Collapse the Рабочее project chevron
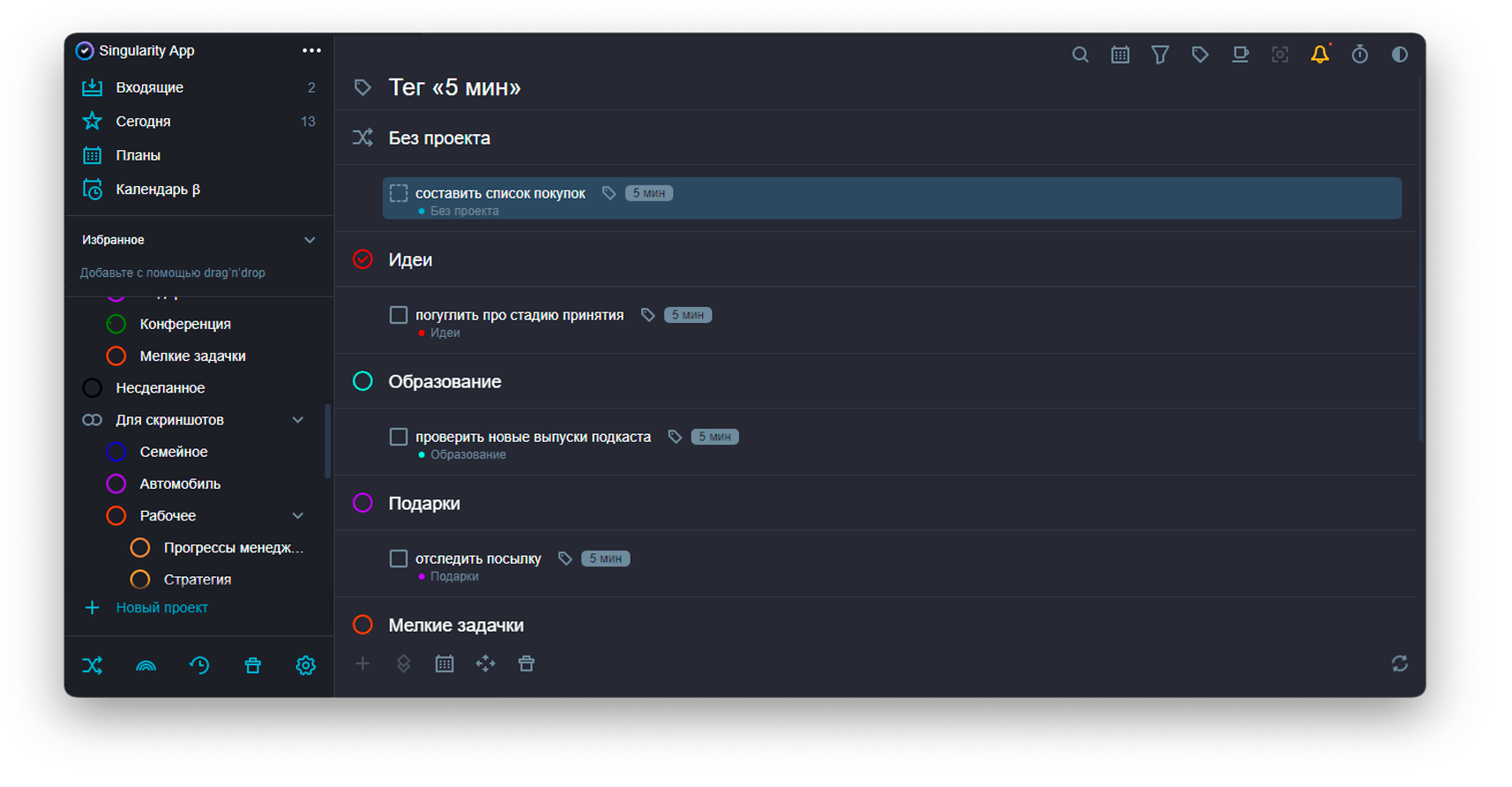Viewport: 1512px width, 787px height. point(298,515)
